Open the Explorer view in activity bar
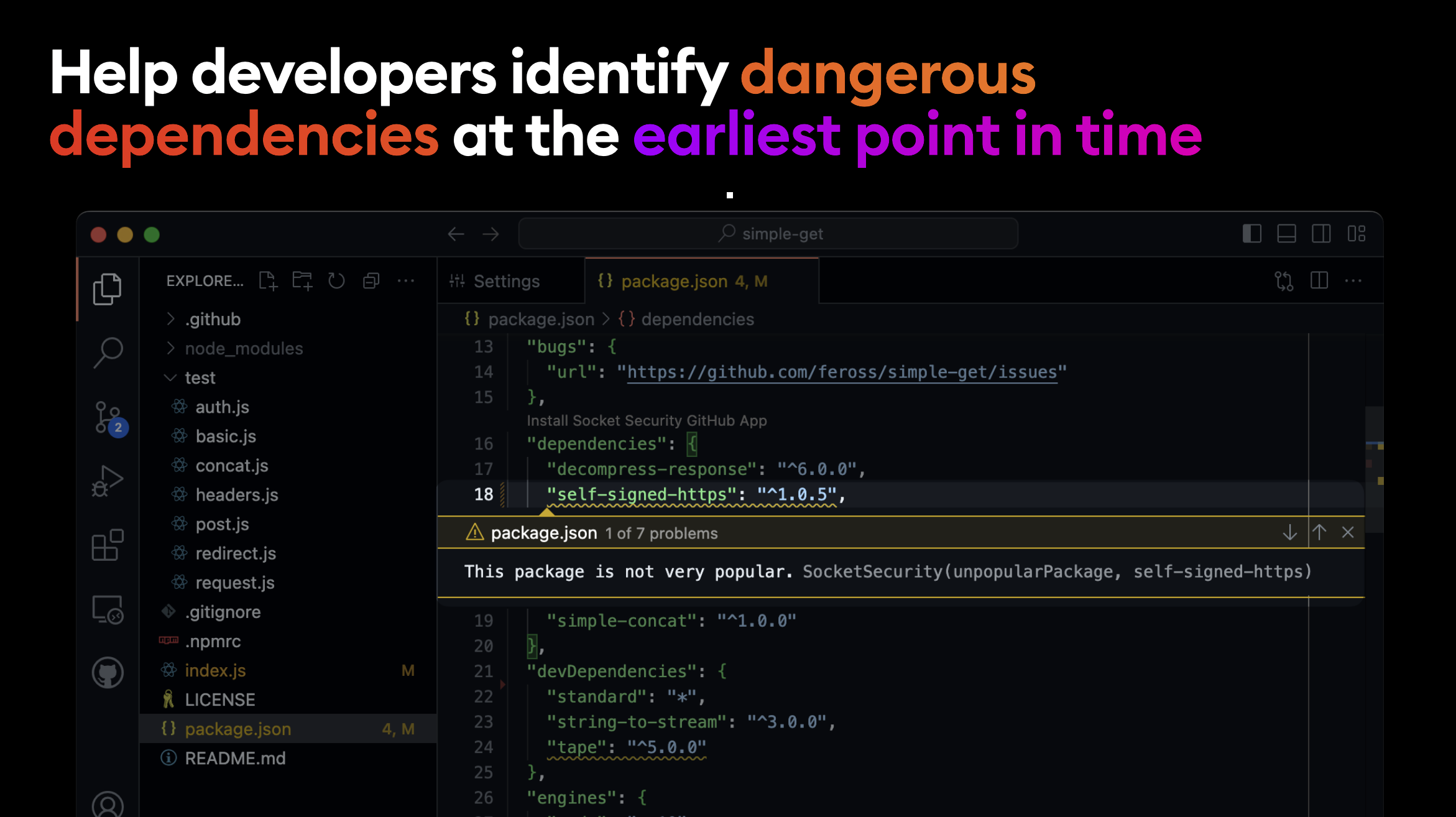Image resolution: width=1456 pixels, height=817 pixels. [x=108, y=289]
